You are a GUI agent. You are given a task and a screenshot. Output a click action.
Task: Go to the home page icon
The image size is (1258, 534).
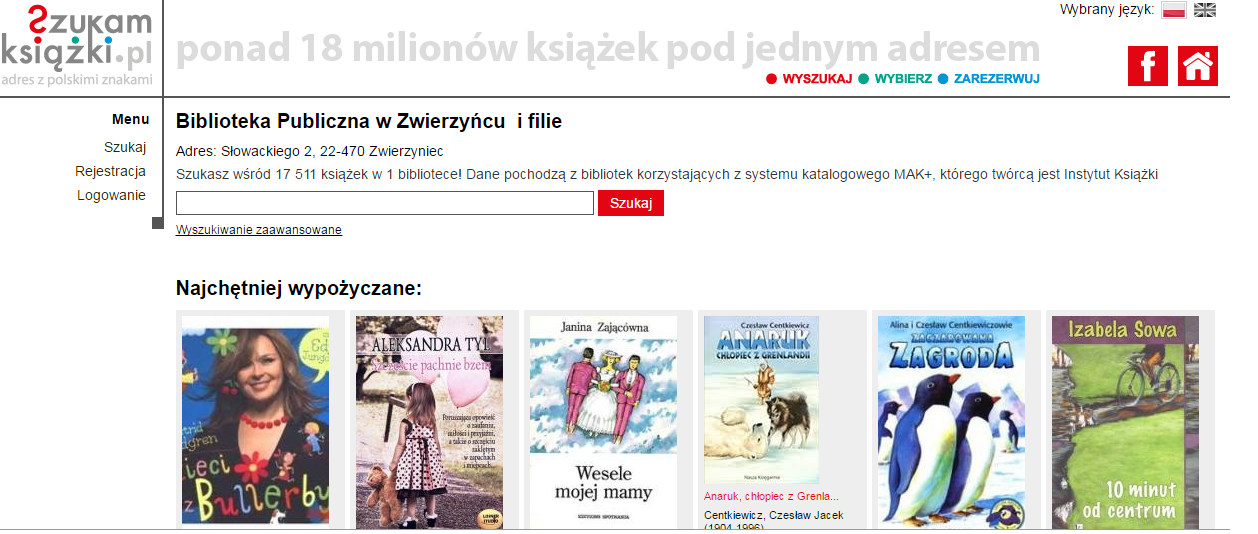pyautogui.click(x=1198, y=66)
